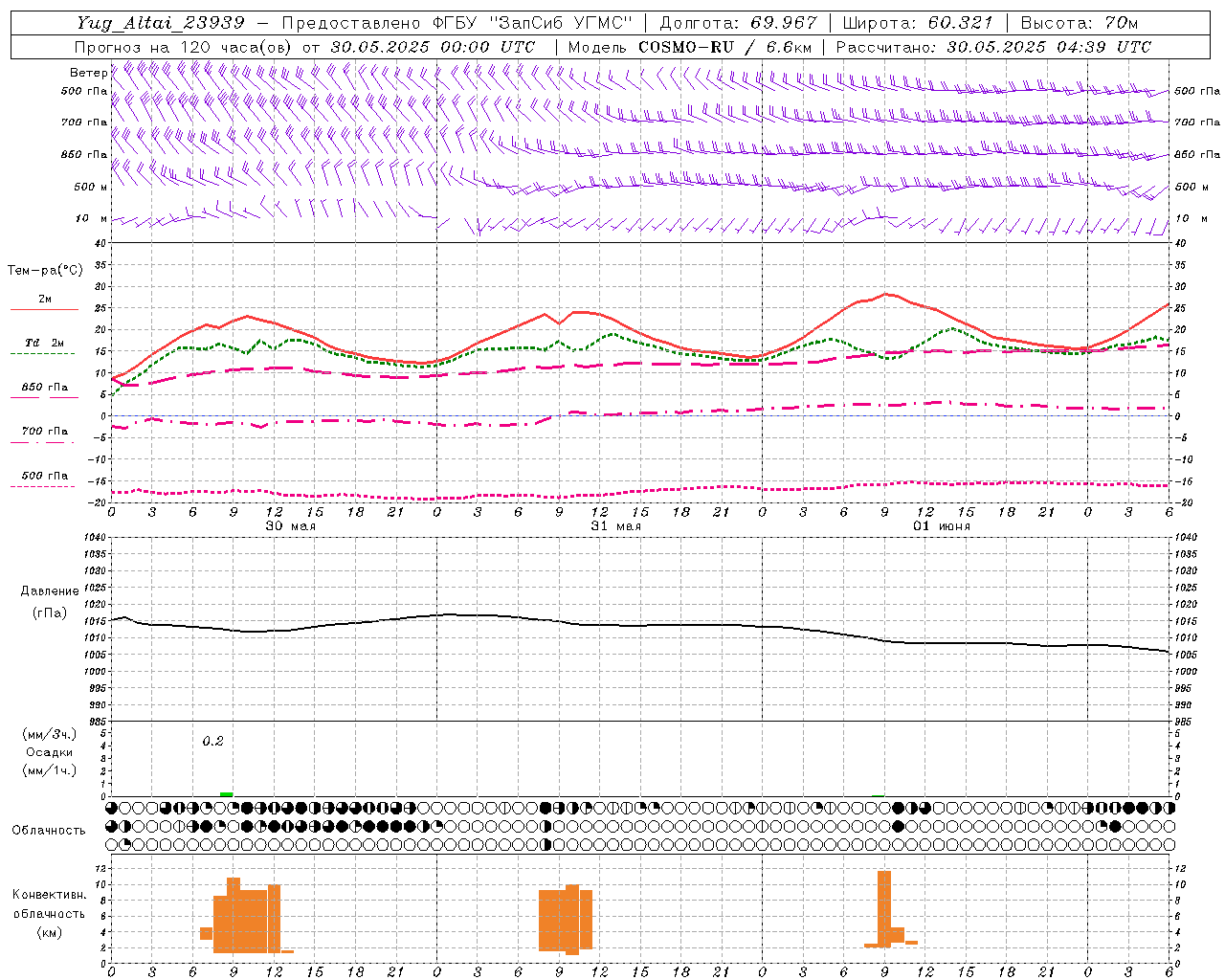The width and height of the screenshot is (1225, 980).
Task: Click the "Конвективн." label
Action: 50,895
